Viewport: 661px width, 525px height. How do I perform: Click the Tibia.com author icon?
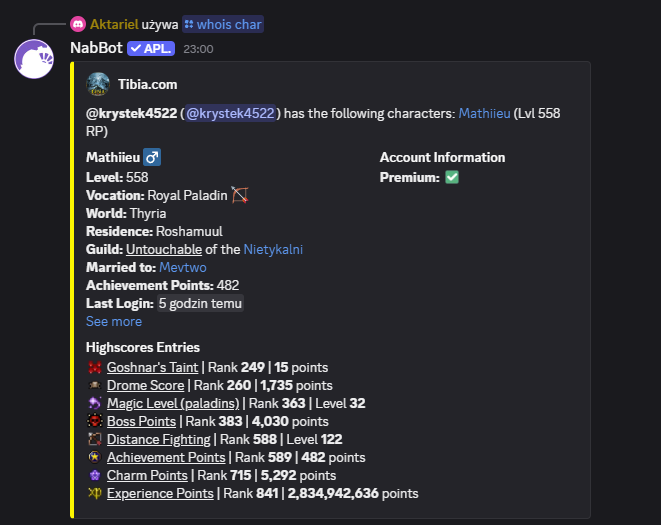click(x=98, y=84)
